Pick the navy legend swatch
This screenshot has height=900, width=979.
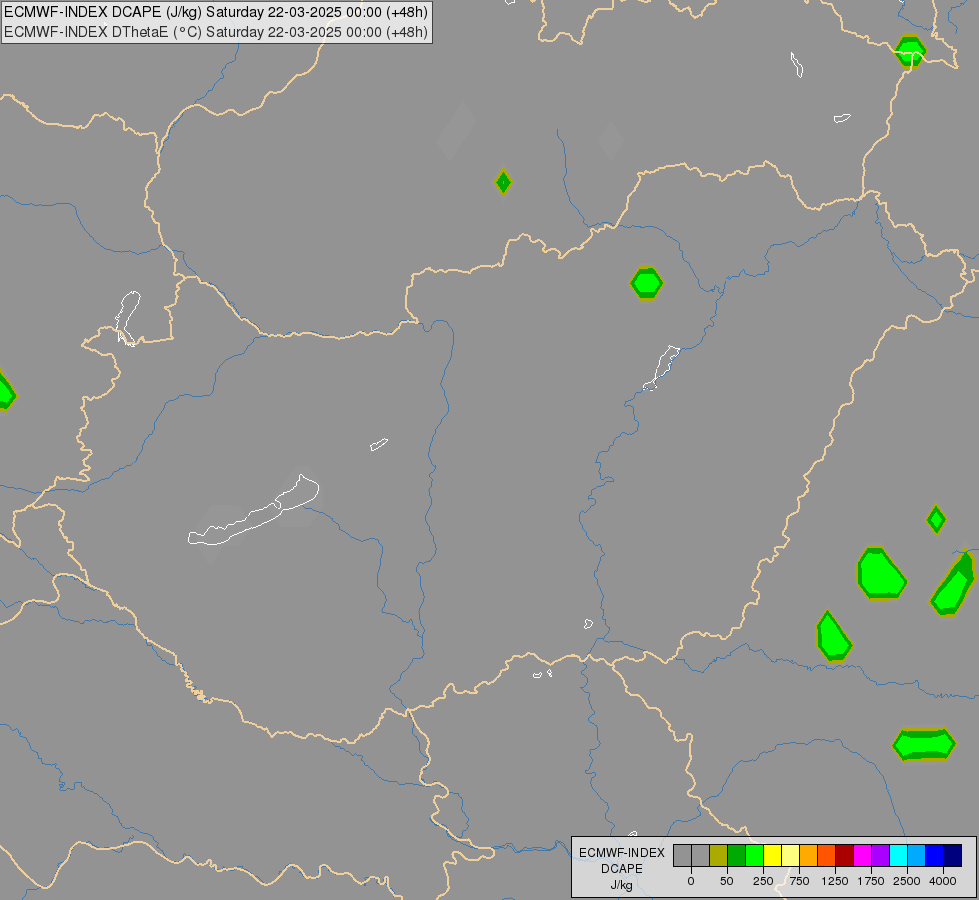953,855
